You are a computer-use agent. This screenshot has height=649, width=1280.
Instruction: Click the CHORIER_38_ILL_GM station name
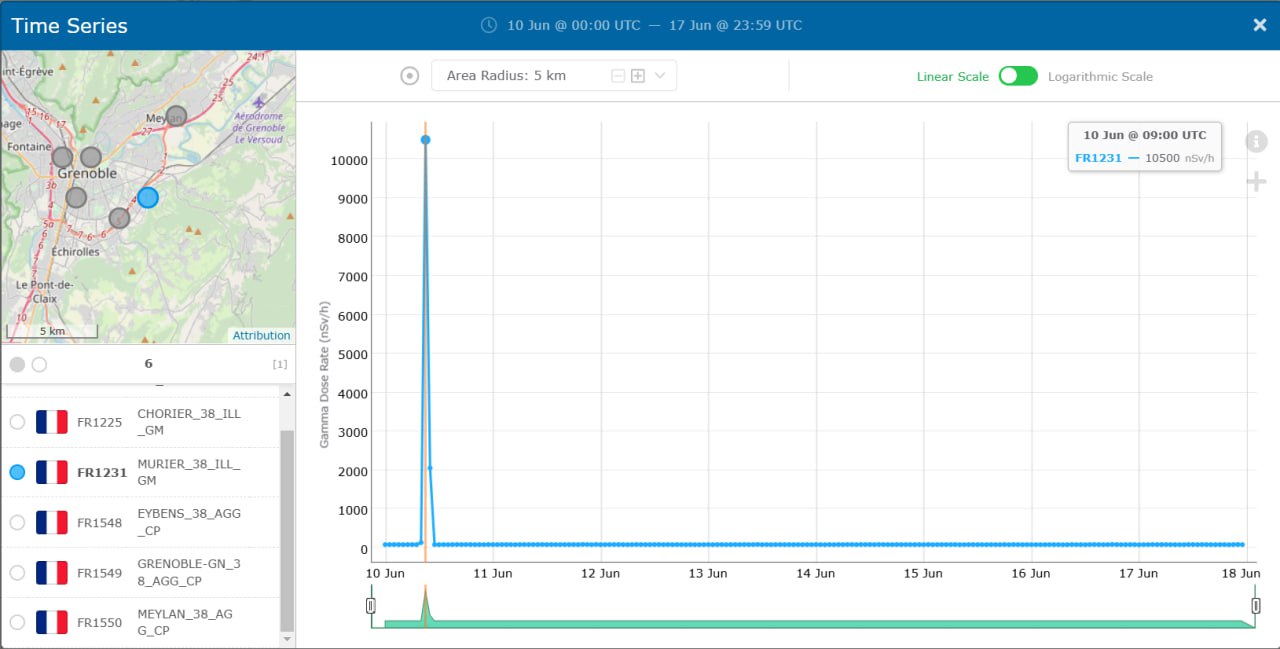tap(189, 422)
